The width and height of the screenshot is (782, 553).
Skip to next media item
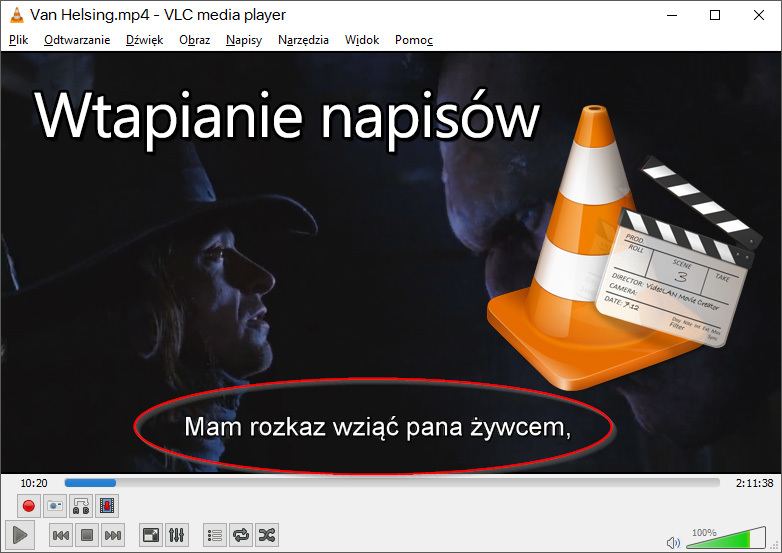pos(113,535)
